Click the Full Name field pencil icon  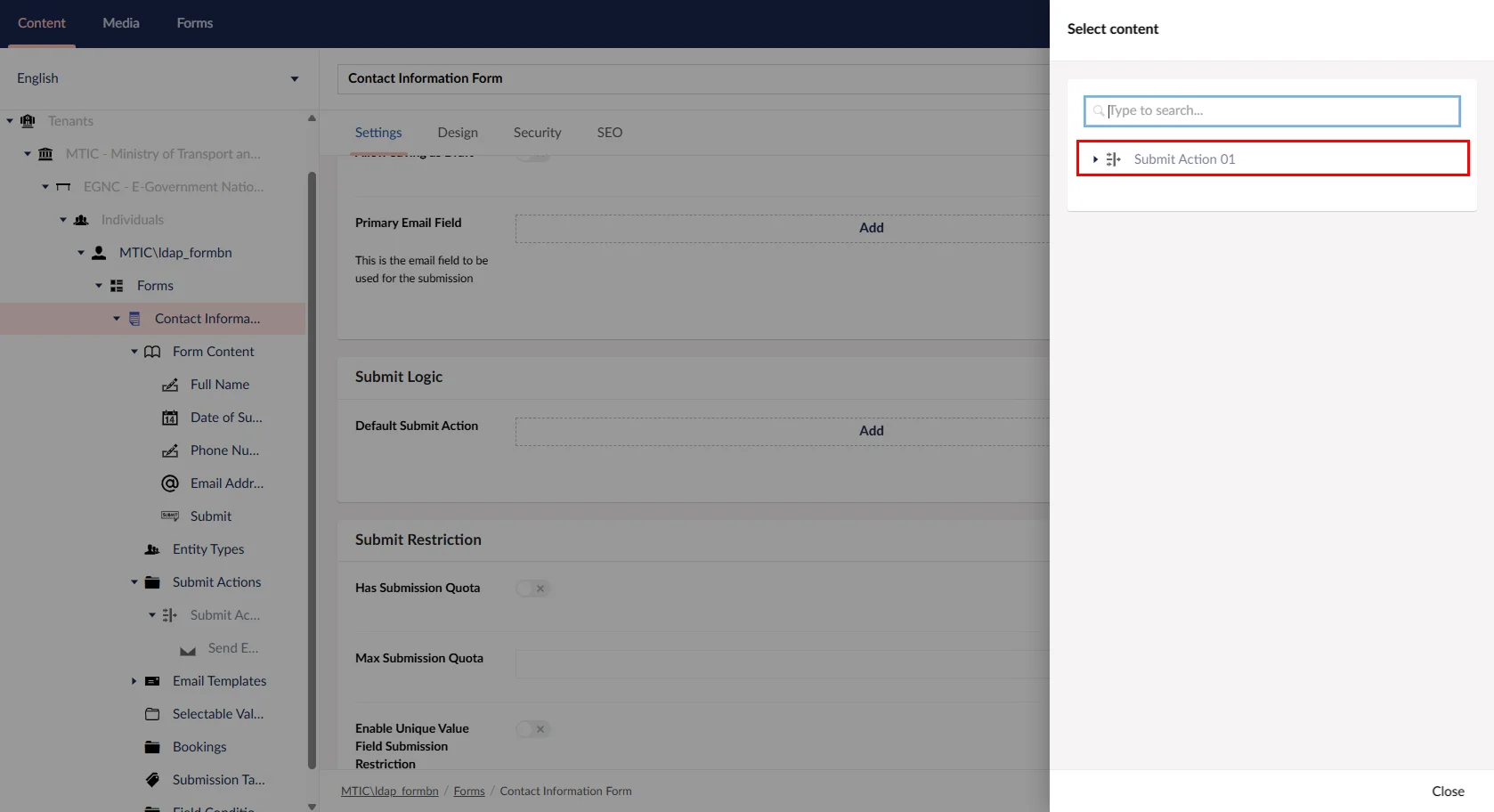click(170, 385)
